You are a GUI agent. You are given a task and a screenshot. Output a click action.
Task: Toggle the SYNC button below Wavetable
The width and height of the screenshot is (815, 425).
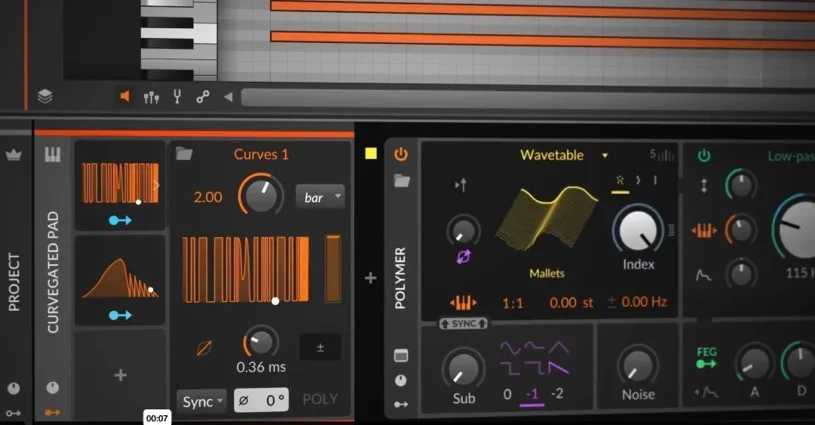pyautogui.click(x=464, y=324)
